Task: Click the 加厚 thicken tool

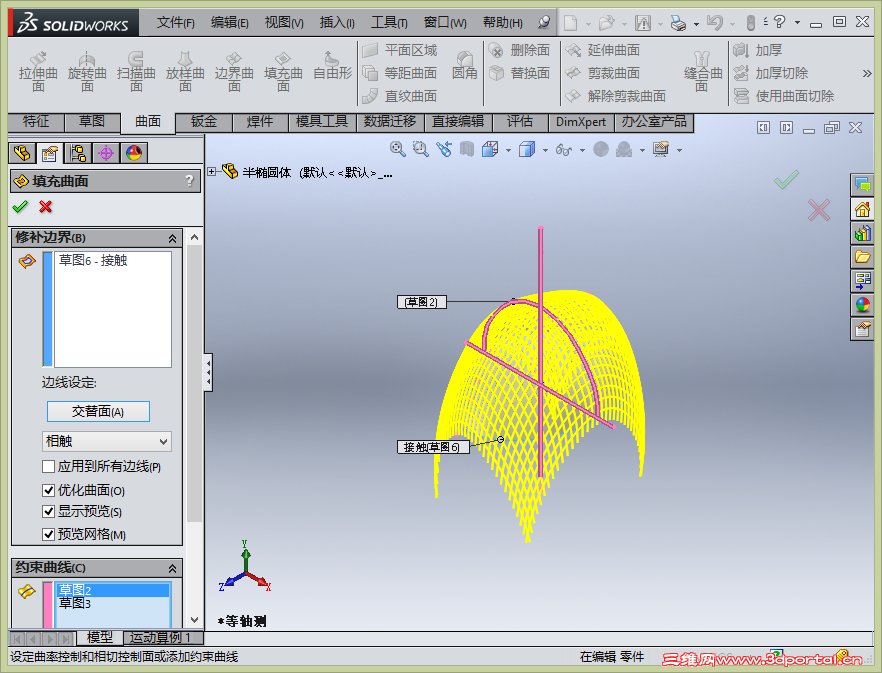Action: tap(758, 51)
